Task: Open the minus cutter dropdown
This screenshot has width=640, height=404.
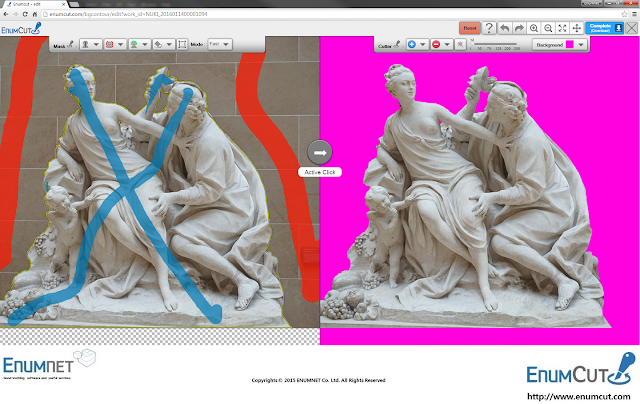Action: [447, 44]
